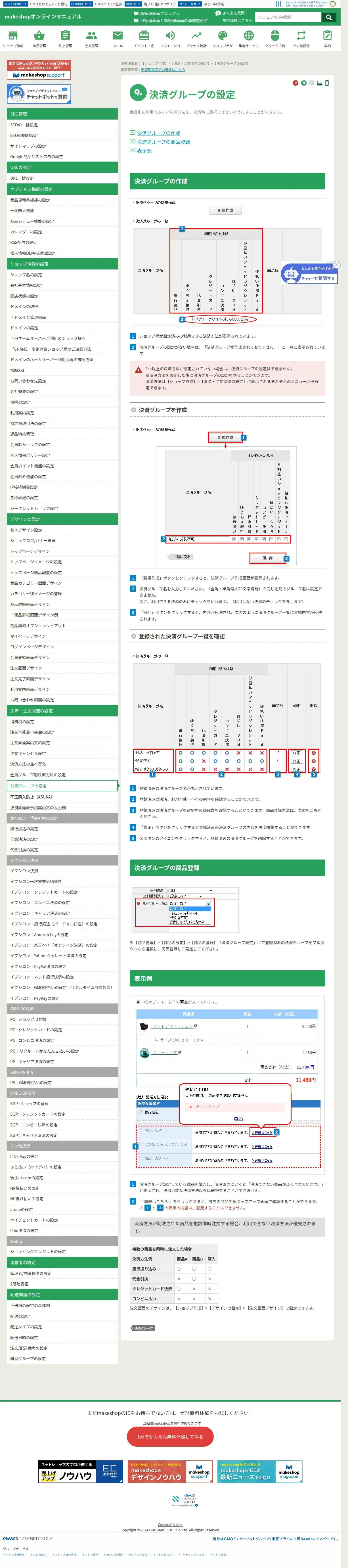Open the makeshopのデザインノウハウ banner
The height and width of the screenshot is (1568, 348).
[x=170, y=1472]
